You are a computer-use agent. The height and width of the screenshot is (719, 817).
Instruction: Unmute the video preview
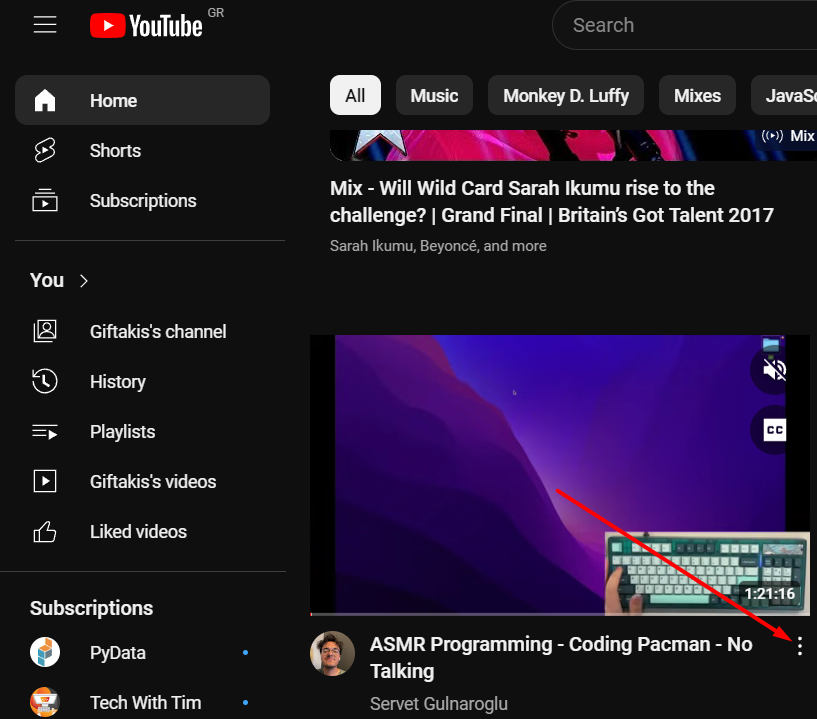[774, 371]
